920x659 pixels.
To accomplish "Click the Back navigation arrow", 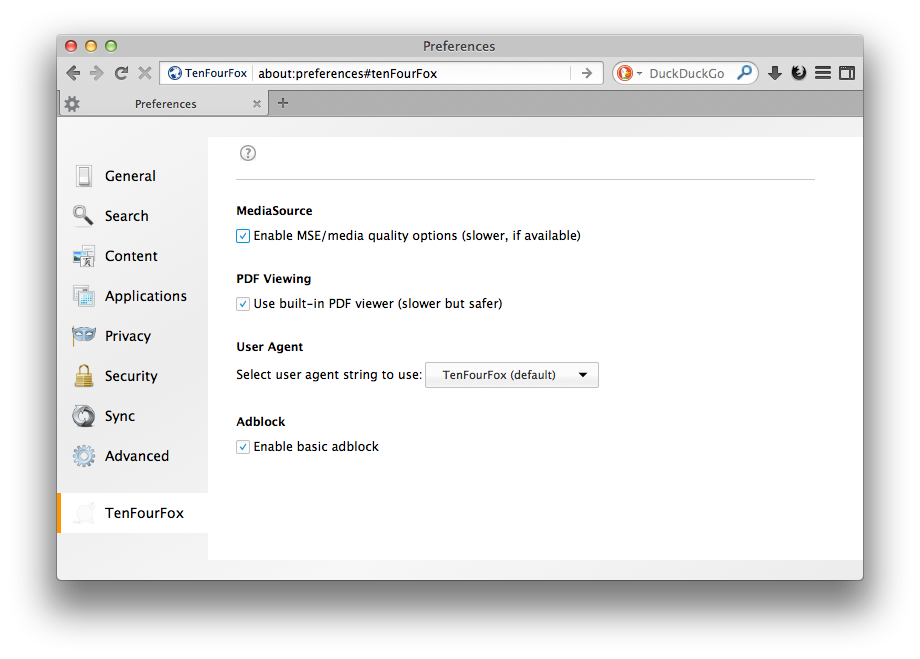I will [x=73, y=73].
